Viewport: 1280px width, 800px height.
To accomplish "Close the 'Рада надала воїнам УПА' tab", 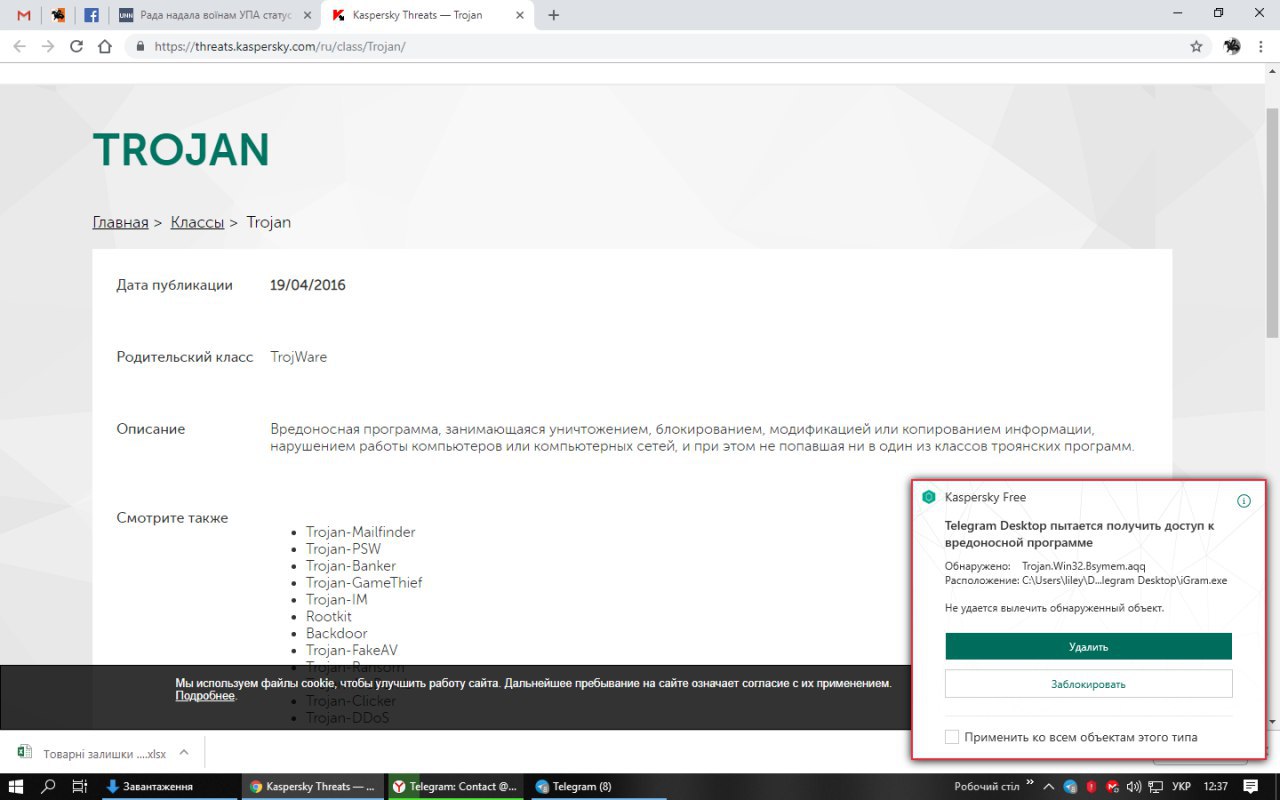I will pyautogui.click(x=306, y=15).
